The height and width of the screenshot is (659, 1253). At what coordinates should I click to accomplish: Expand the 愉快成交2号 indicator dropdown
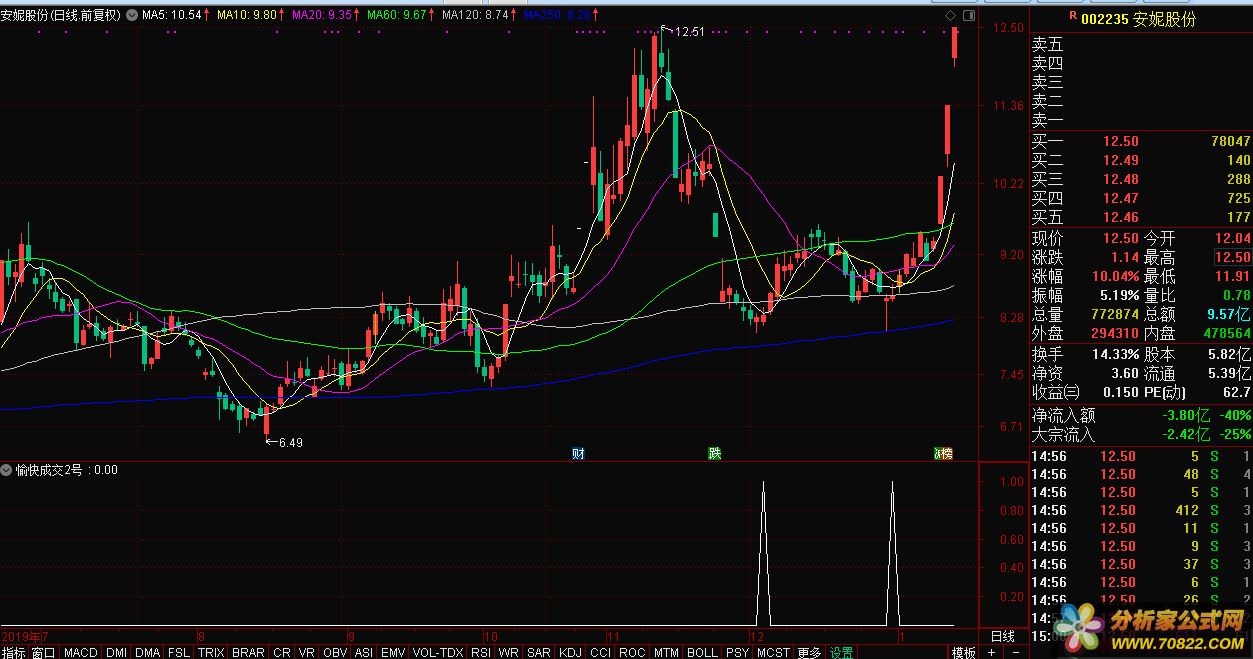(8, 470)
